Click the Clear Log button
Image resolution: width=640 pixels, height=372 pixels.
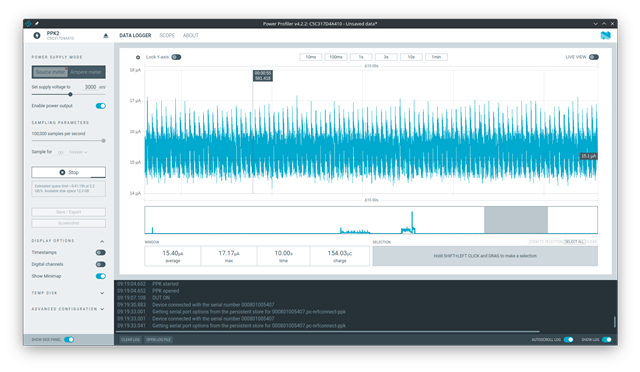point(131,340)
